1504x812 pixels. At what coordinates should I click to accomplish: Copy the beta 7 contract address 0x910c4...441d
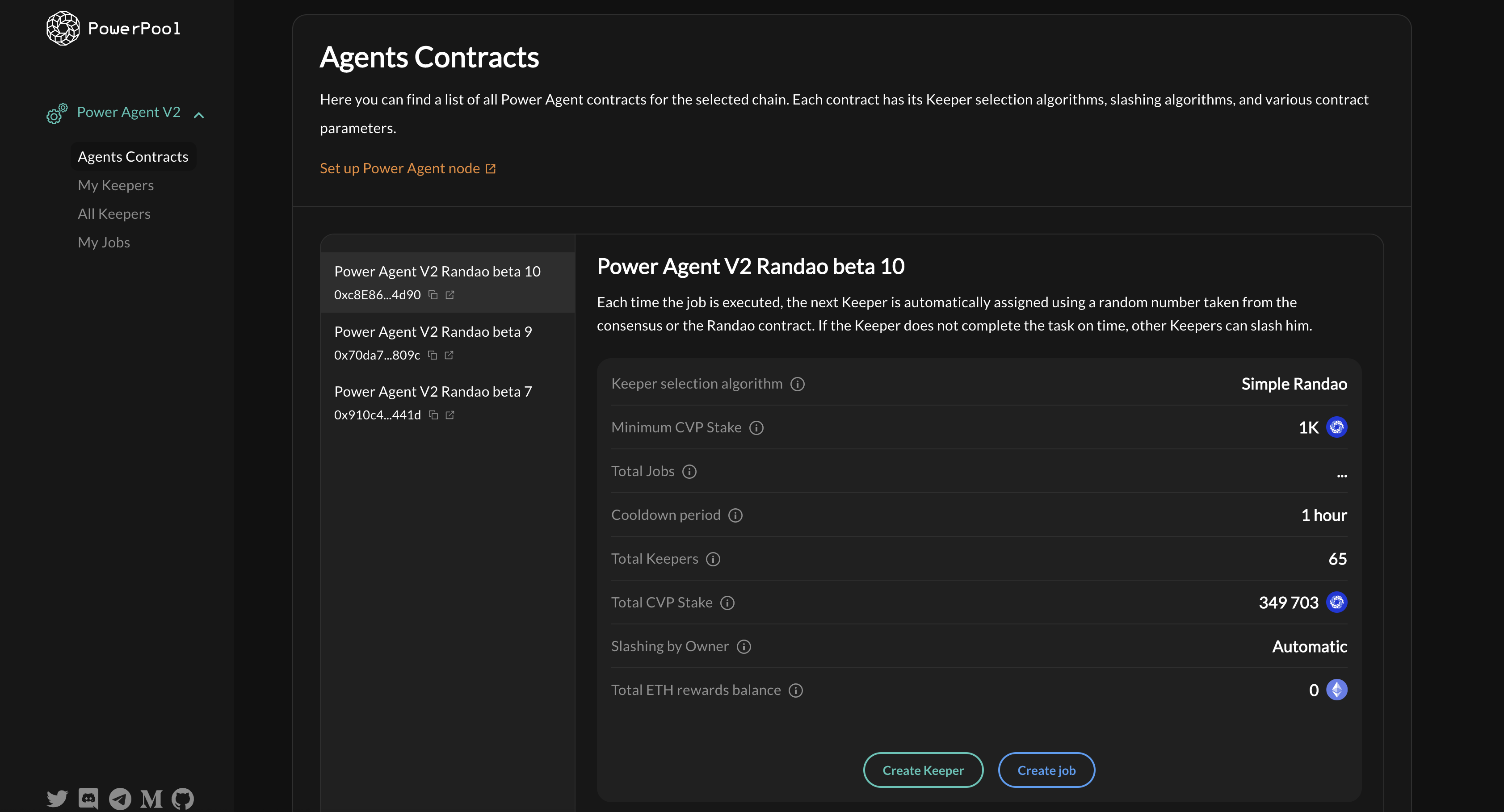433,414
